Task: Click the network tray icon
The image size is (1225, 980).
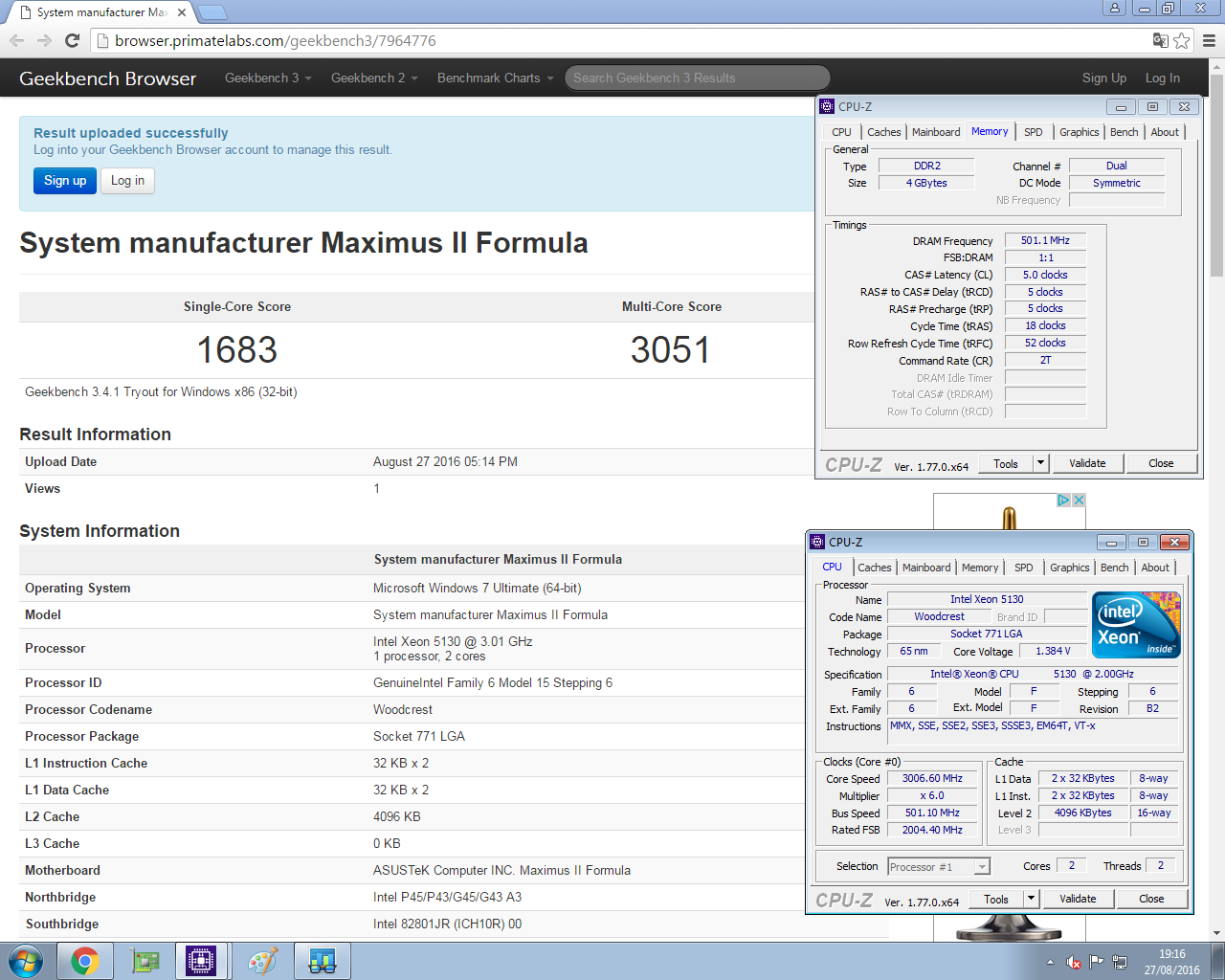Action: [1120, 962]
